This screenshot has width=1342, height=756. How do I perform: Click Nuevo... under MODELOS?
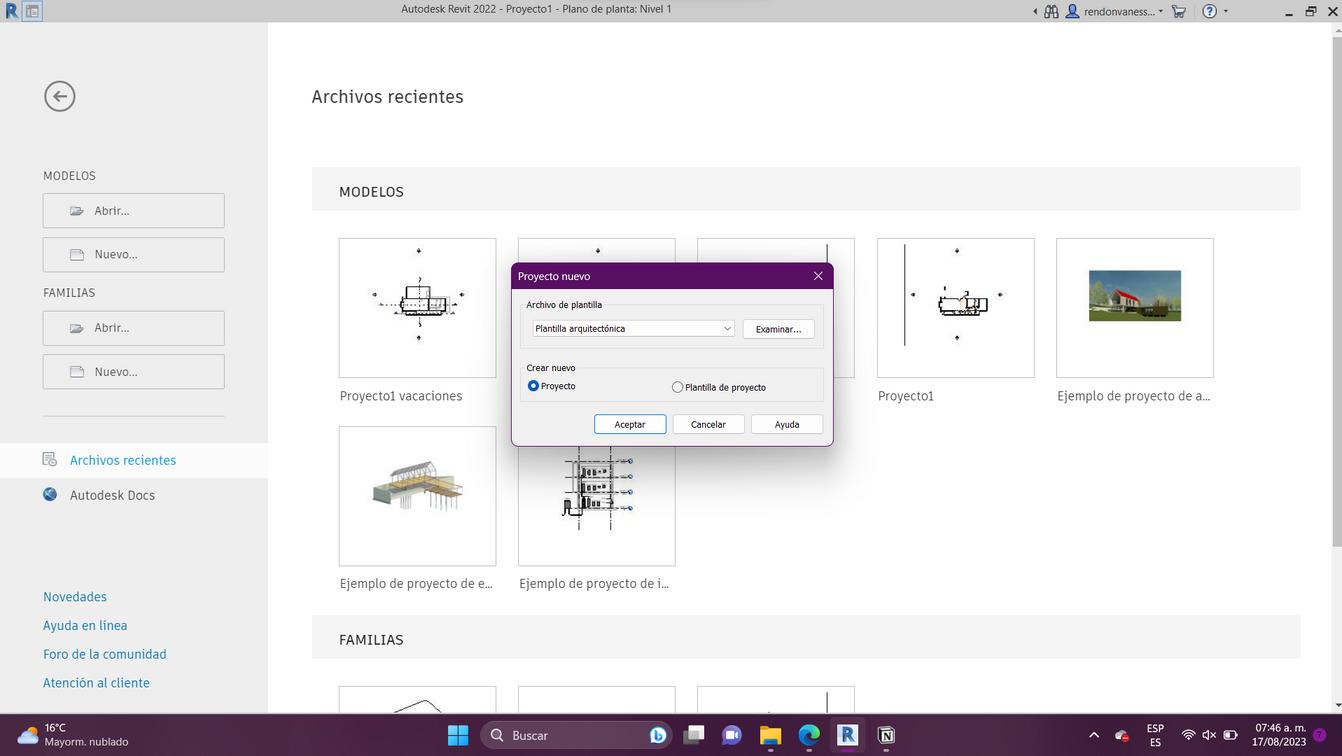click(x=134, y=254)
